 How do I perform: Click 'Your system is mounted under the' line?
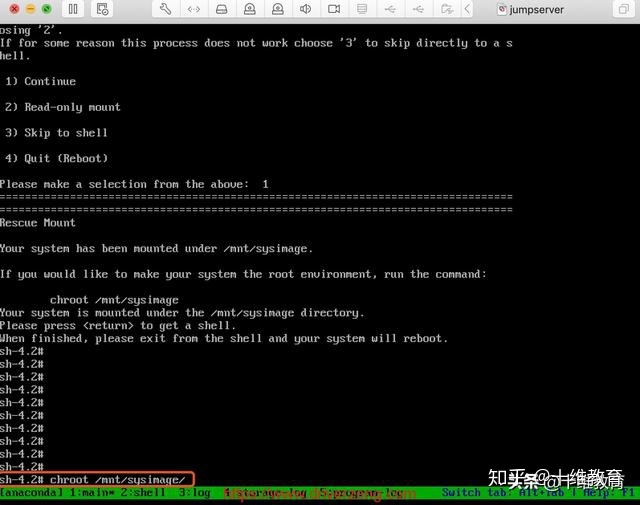click(182, 313)
